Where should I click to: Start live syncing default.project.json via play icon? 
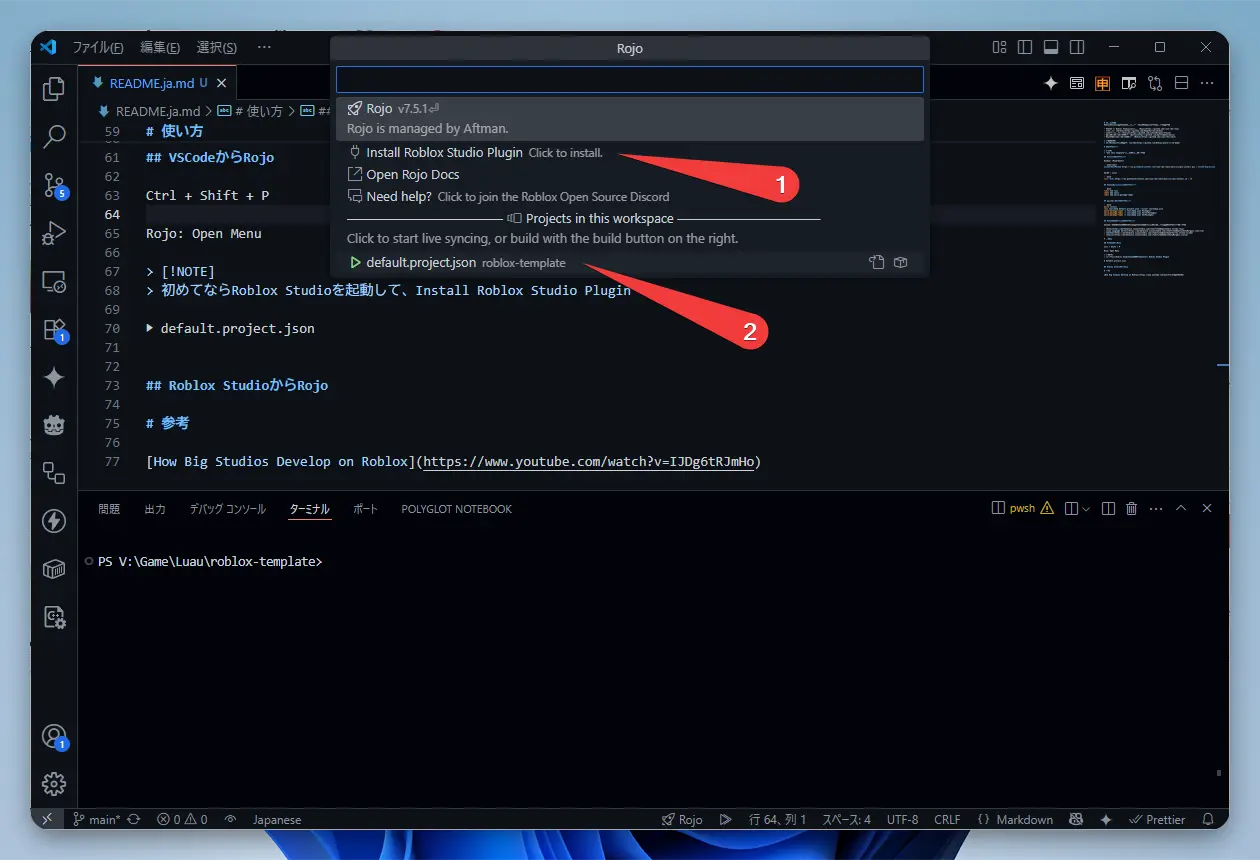point(356,262)
